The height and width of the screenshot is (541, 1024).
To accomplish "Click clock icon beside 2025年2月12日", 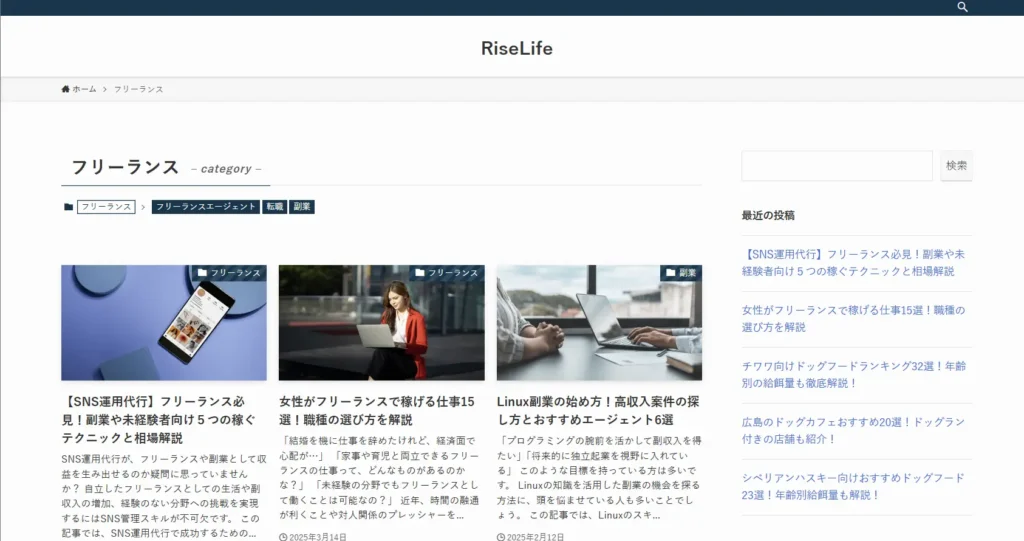I will [500, 537].
